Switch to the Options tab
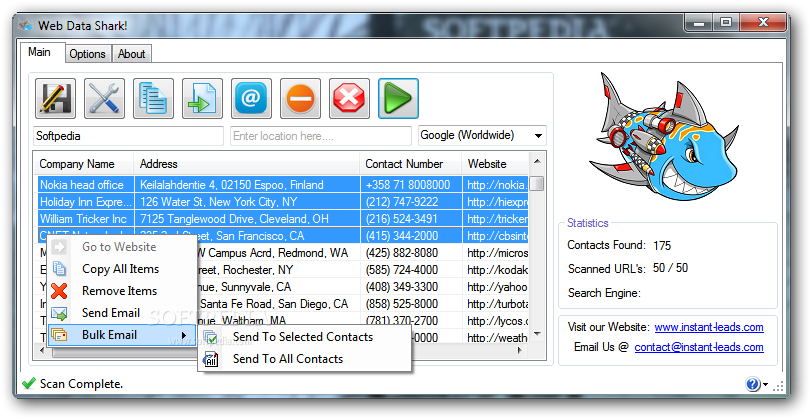This screenshot has height=419, width=811. [87, 54]
